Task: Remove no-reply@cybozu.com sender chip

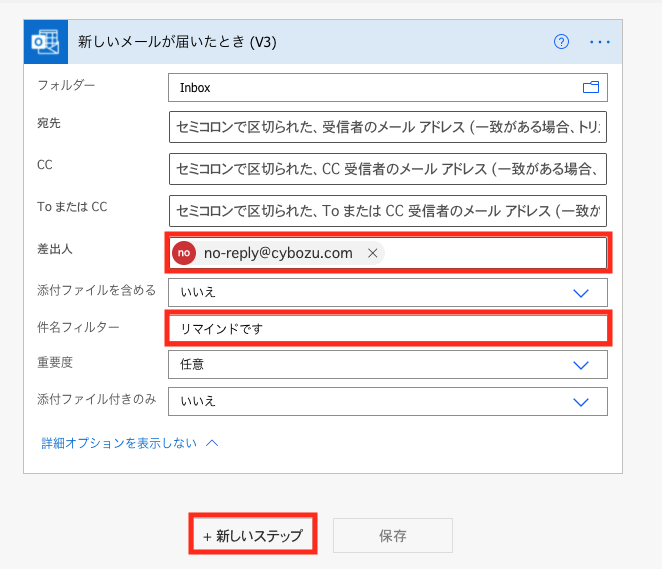Action: (372, 253)
